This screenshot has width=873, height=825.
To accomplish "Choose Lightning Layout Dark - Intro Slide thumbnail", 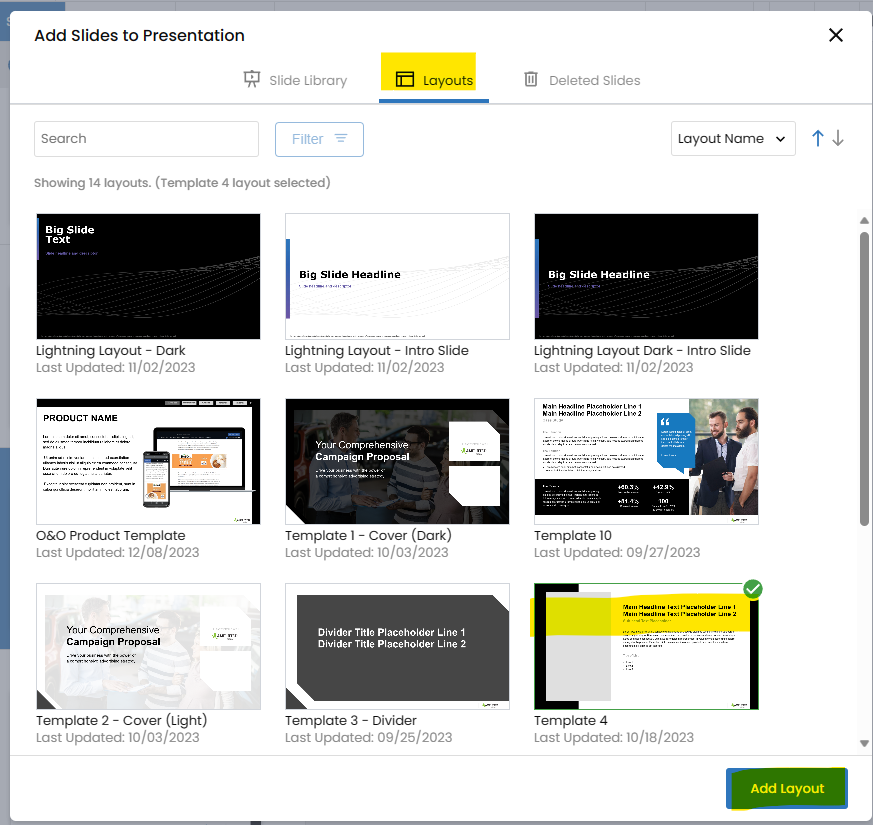I will tap(646, 276).
